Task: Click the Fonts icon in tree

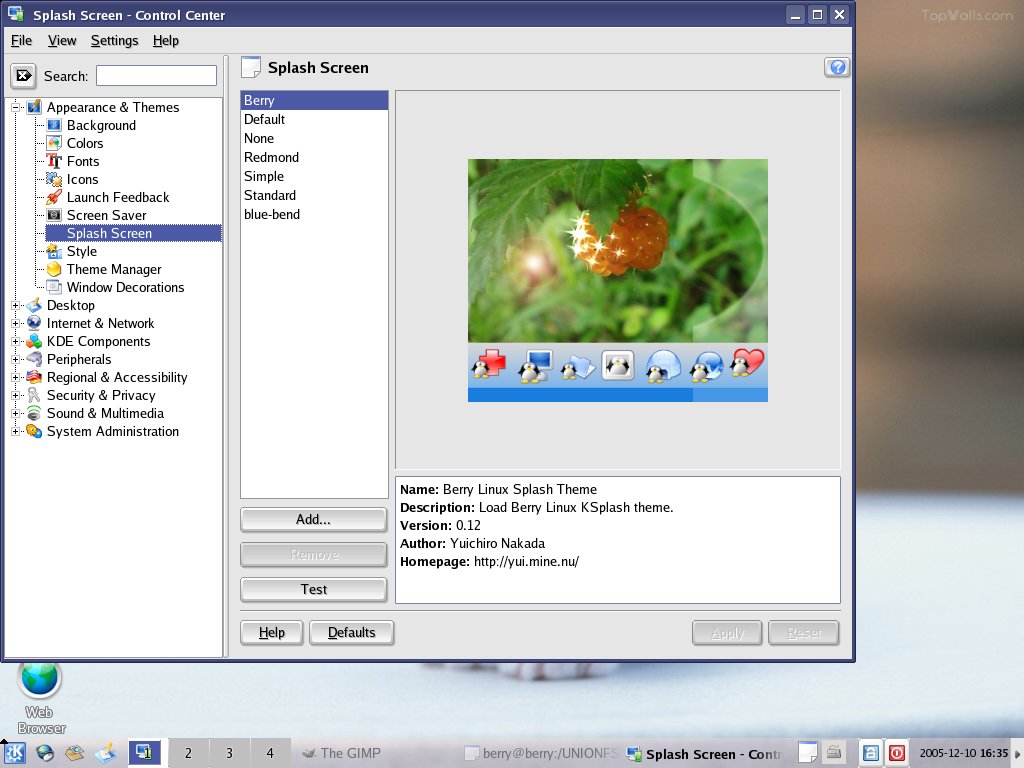Action: click(54, 161)
